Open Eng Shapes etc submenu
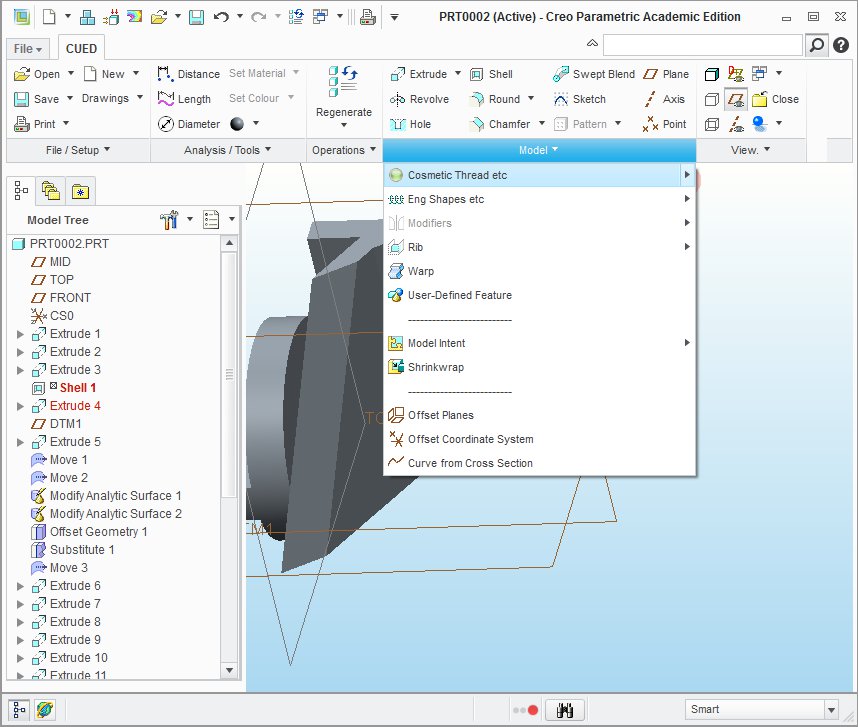 (x=539, y=199)
